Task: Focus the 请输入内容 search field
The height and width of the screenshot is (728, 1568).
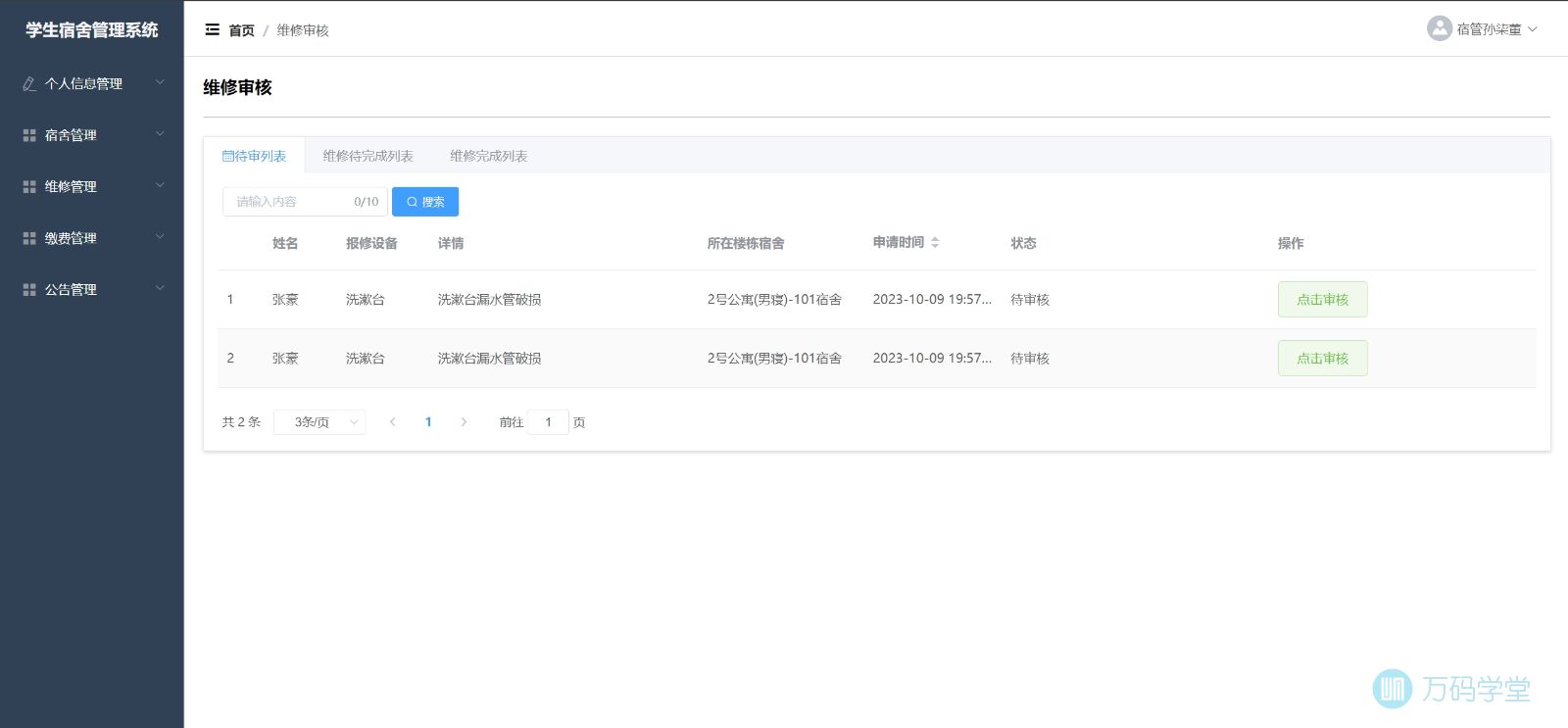Action: tap(305, 202)
